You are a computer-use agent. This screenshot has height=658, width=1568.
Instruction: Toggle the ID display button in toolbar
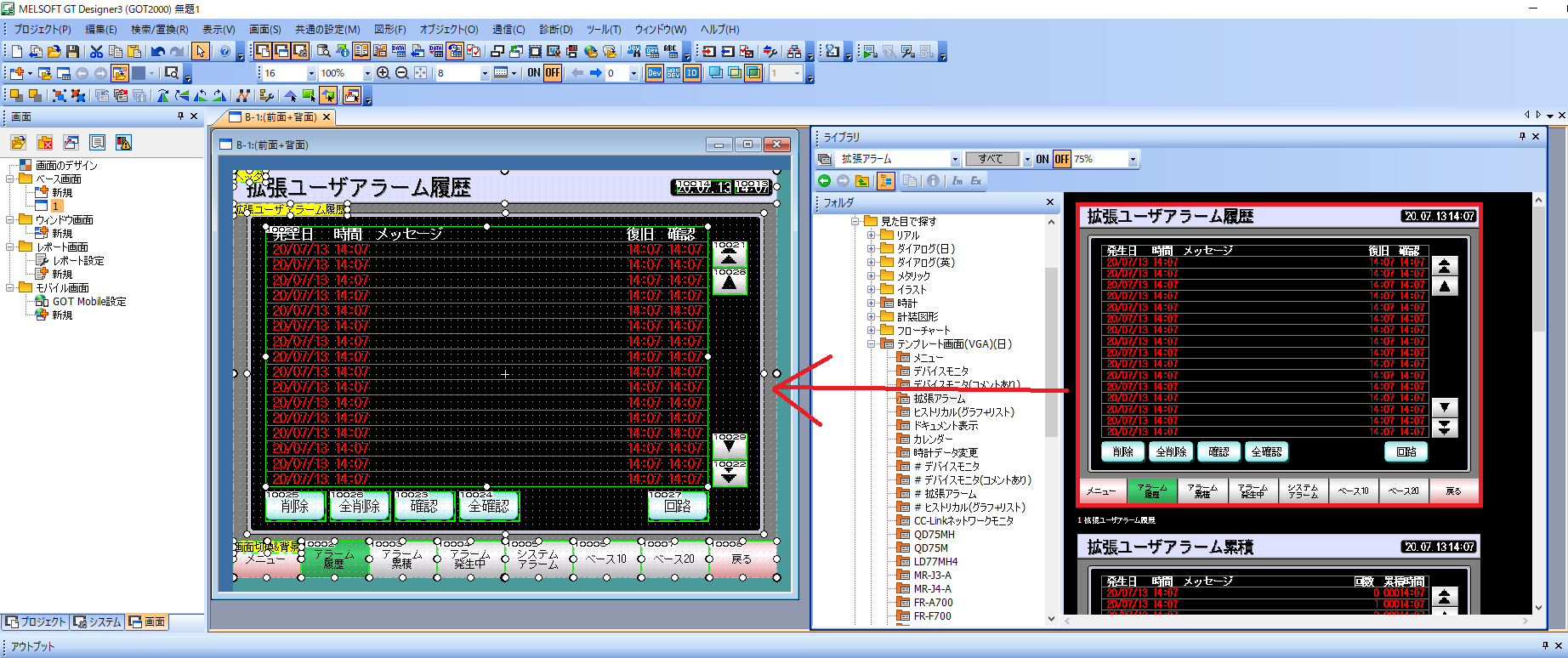pos(692,73)
